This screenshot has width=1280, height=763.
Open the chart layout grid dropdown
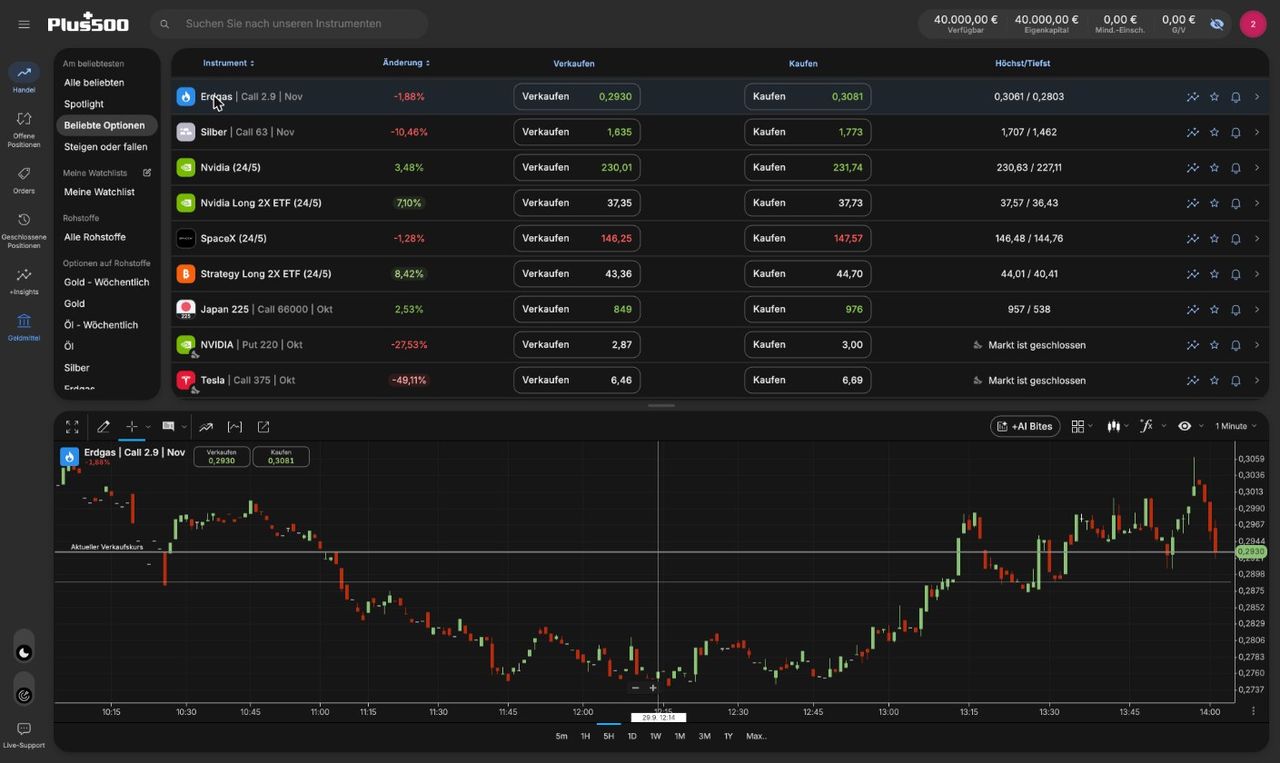(x=1081, y=426)
